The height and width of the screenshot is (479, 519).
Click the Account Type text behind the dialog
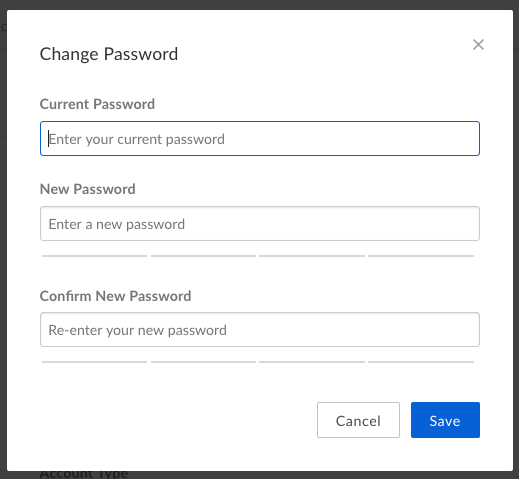84,475
